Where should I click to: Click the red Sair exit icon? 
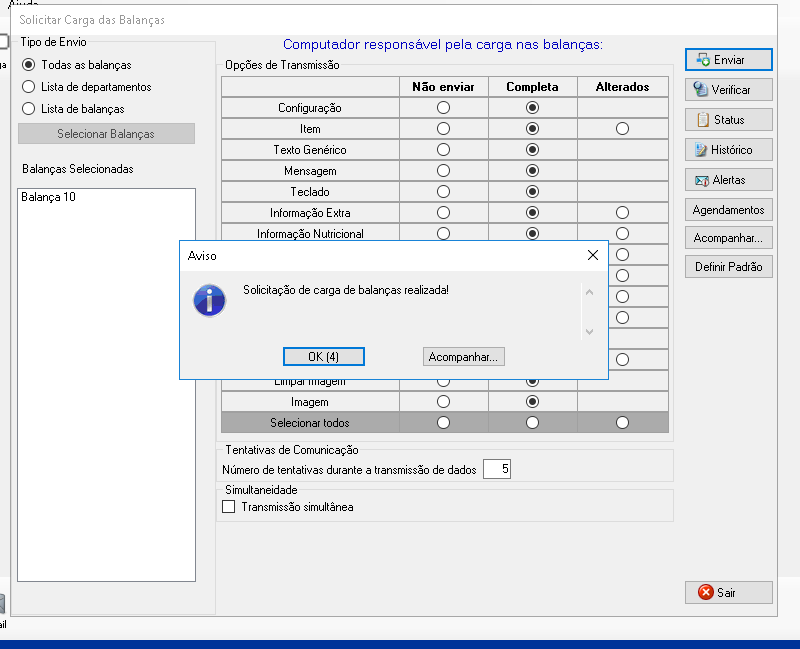tap(706, 592)
